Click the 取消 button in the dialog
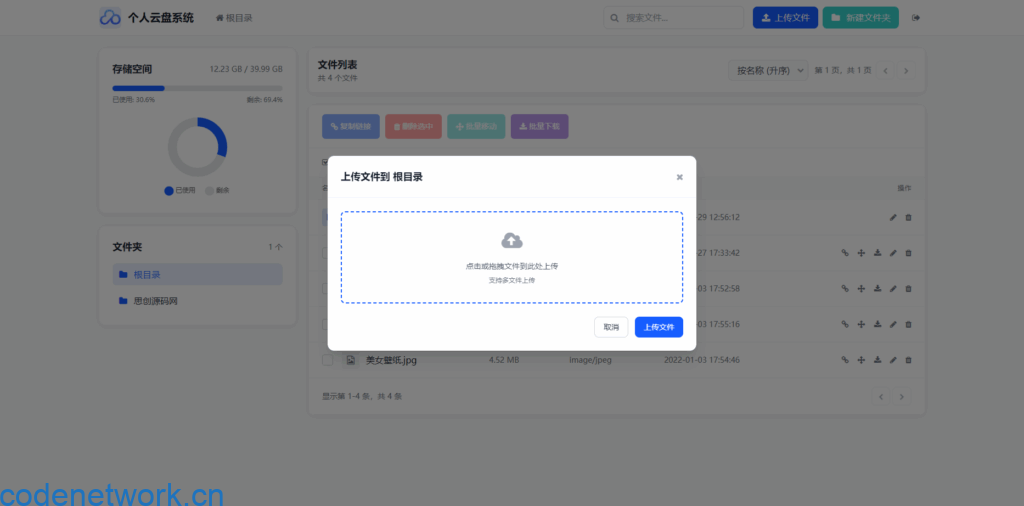Viewport: 1024px width, 506px height. click(x=611, y=327)
